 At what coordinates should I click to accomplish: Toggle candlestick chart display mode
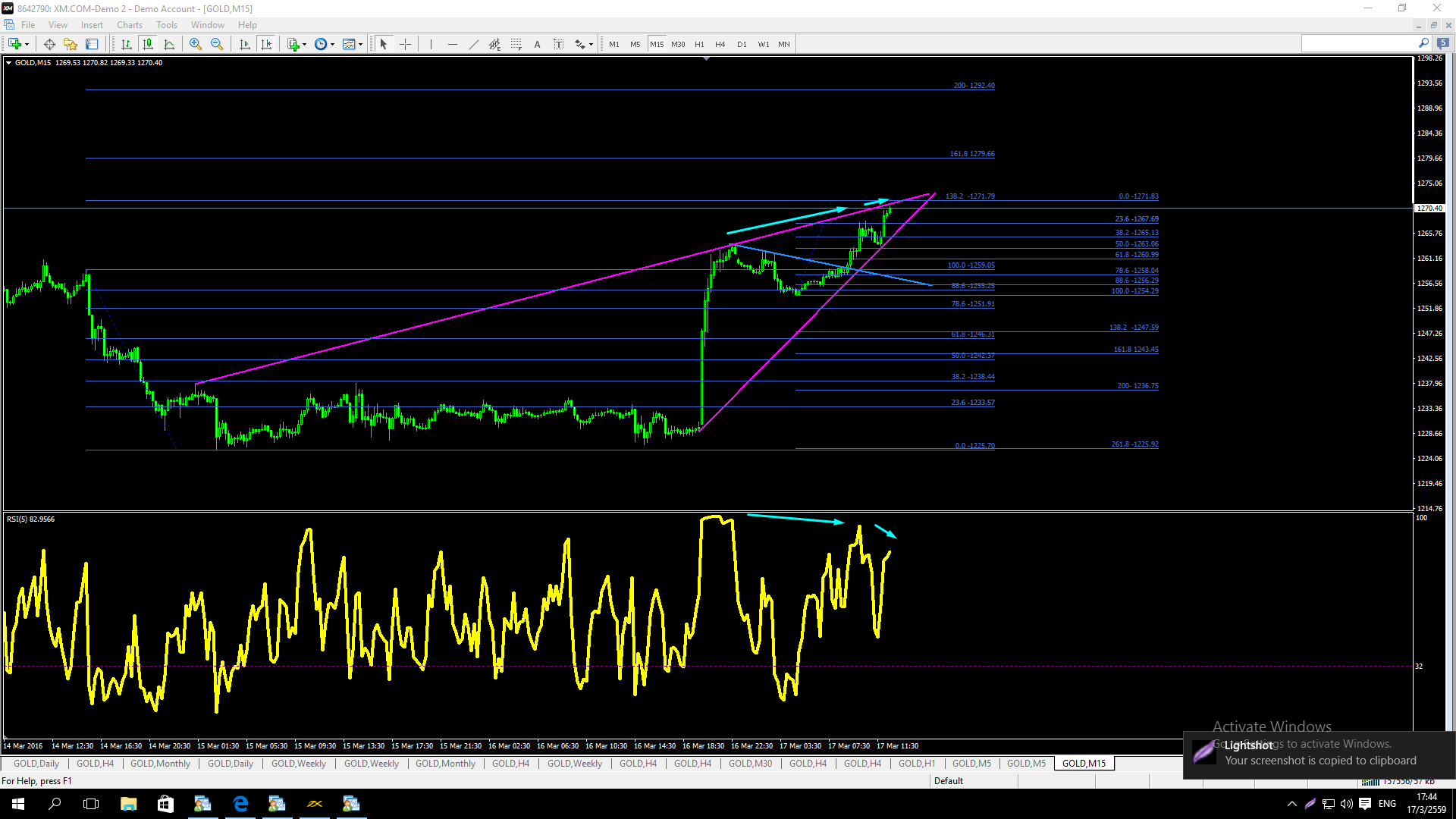click(148, 44)
